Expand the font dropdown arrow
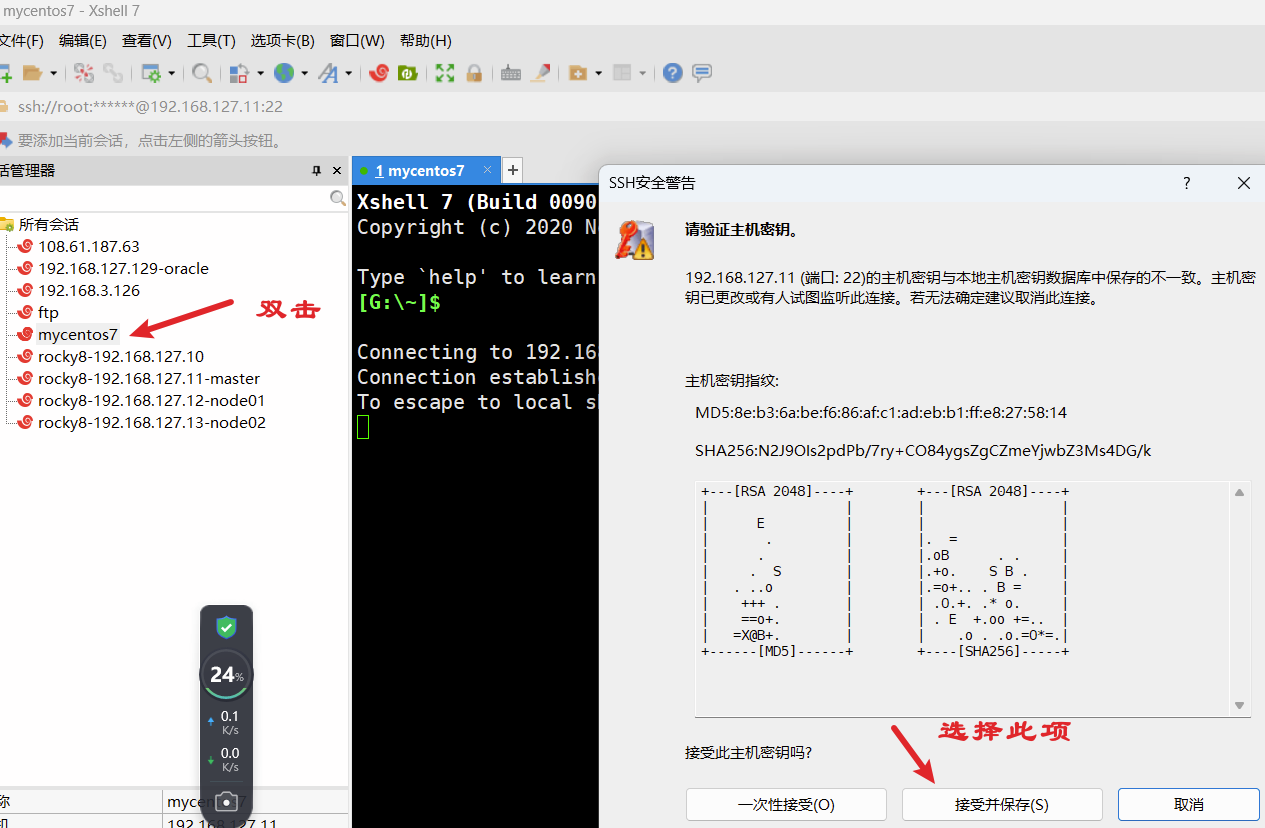This screenshot has height=828, width=1265. tap(348, 73)
